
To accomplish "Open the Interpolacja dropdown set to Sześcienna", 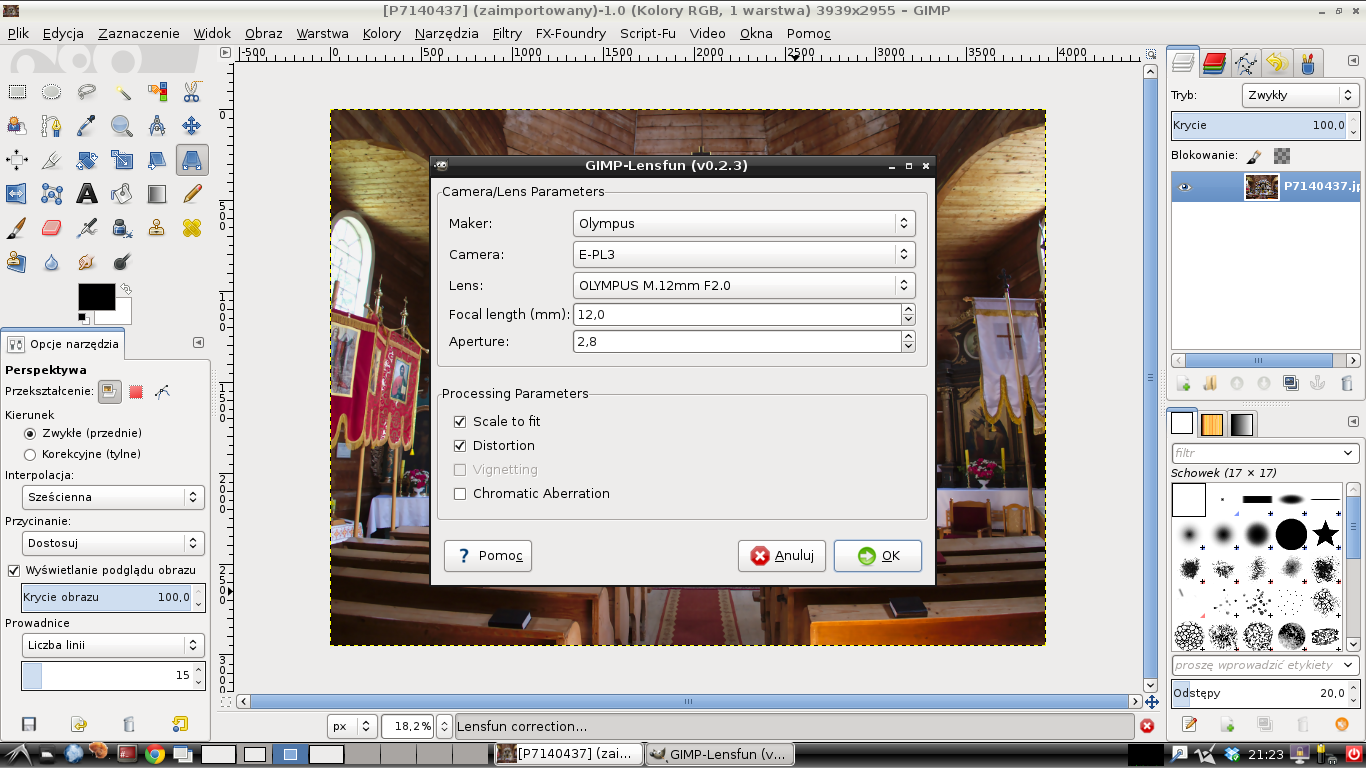I will pyautogui.click(x=113, y=497).
